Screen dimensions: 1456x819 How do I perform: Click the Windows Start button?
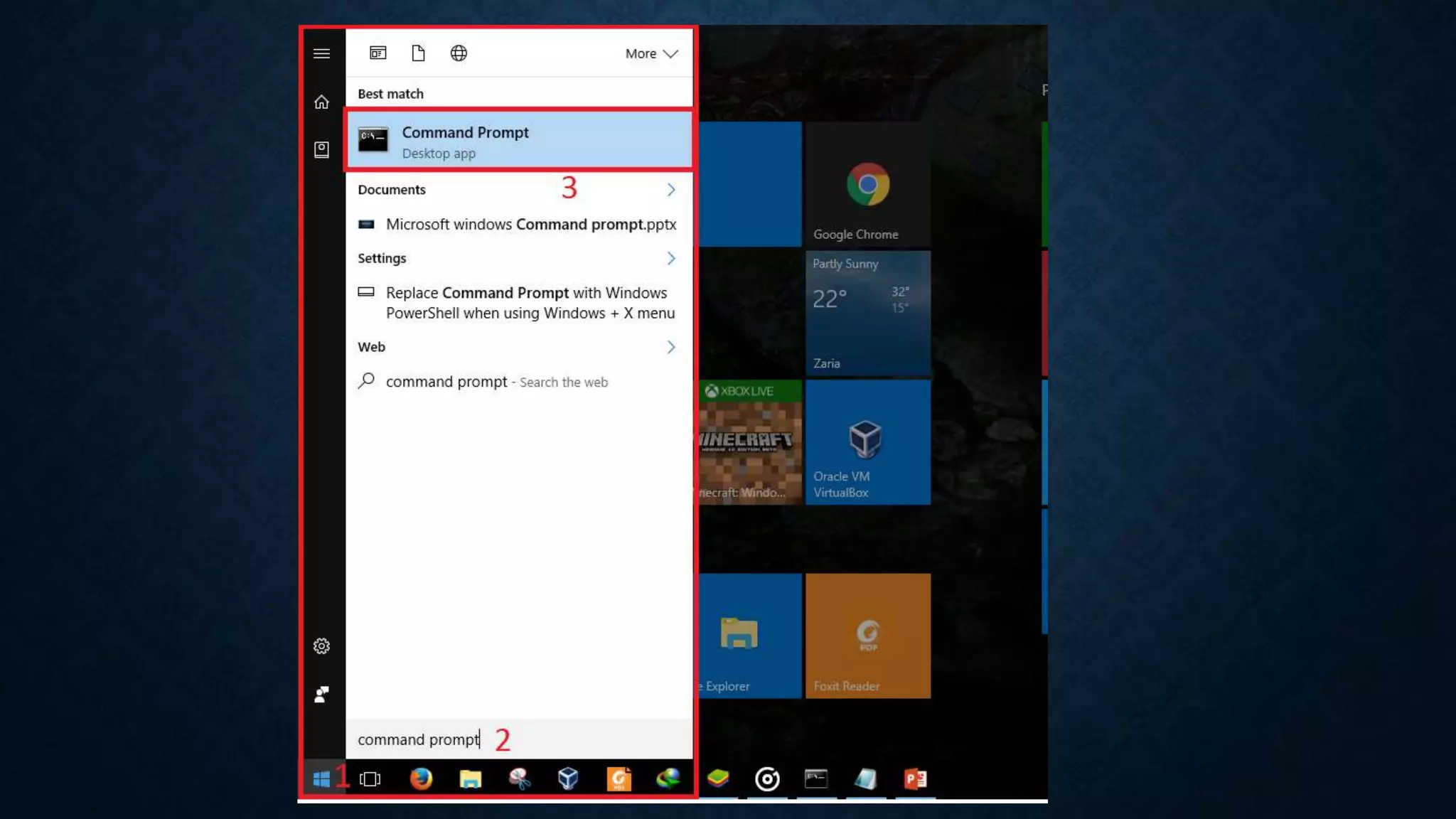click(x=321, y=779)
